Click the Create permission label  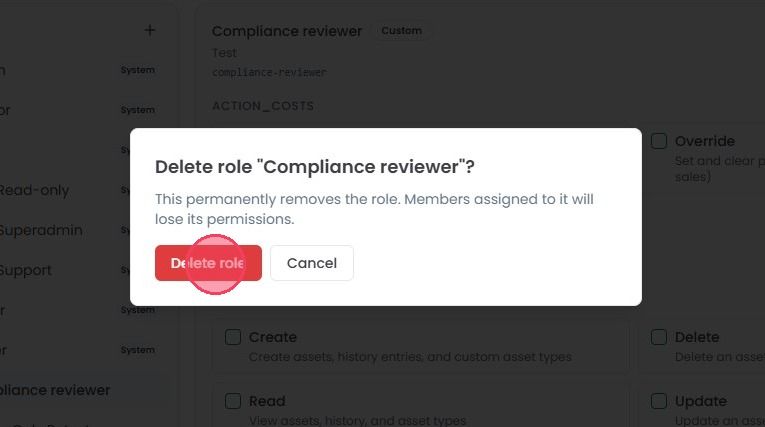(273, 337)
